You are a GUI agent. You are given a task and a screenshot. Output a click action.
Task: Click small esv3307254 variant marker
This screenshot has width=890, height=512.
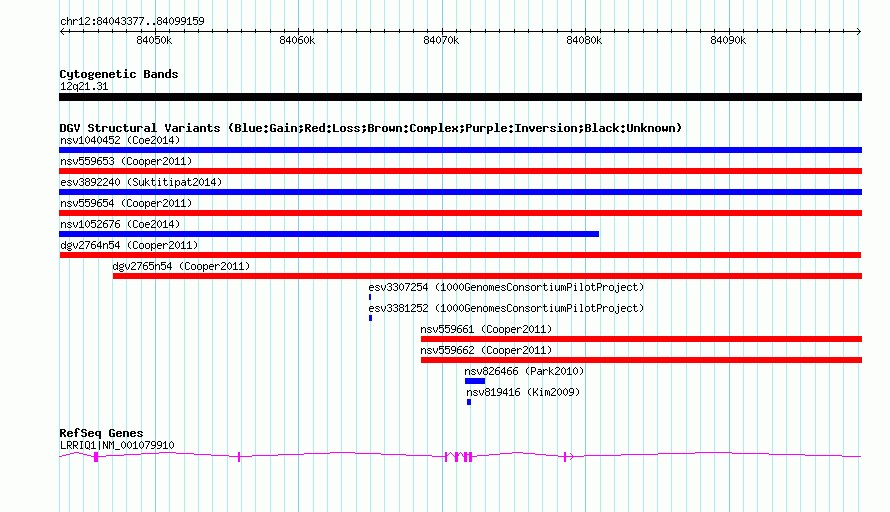370,297
